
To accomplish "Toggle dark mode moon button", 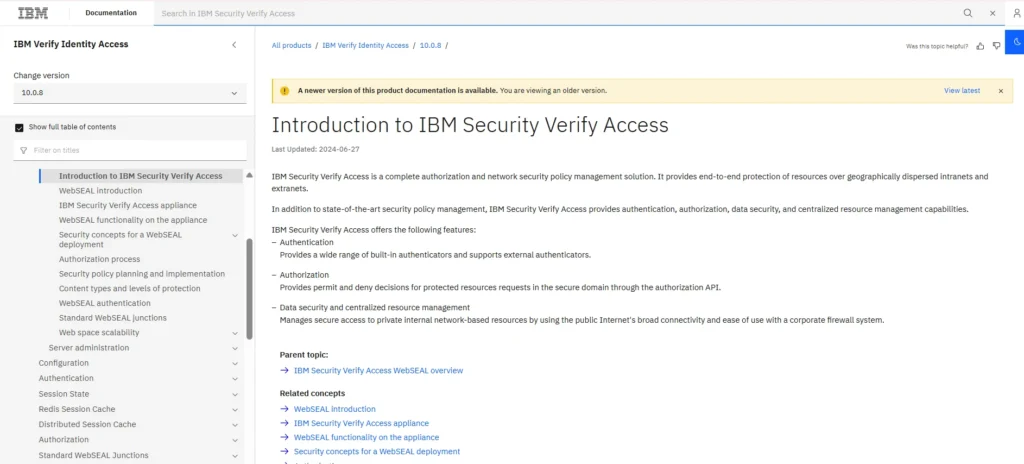I will (x=1014, y=41).
